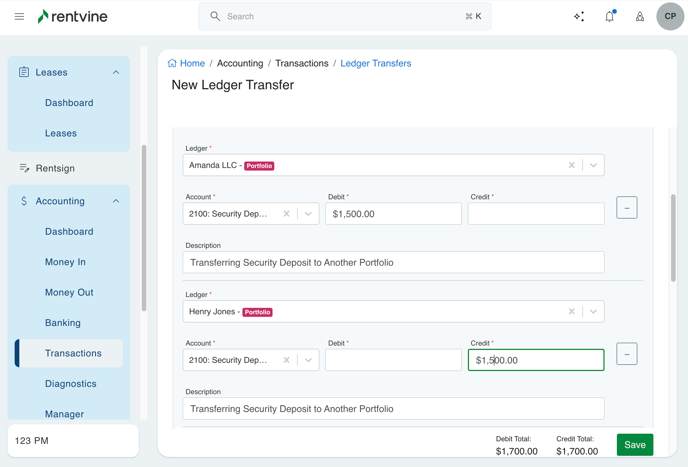This screenshot has height=467, width=688.
Task: Open the AI sparkle assistant icon
Action: tap(579, 17)
